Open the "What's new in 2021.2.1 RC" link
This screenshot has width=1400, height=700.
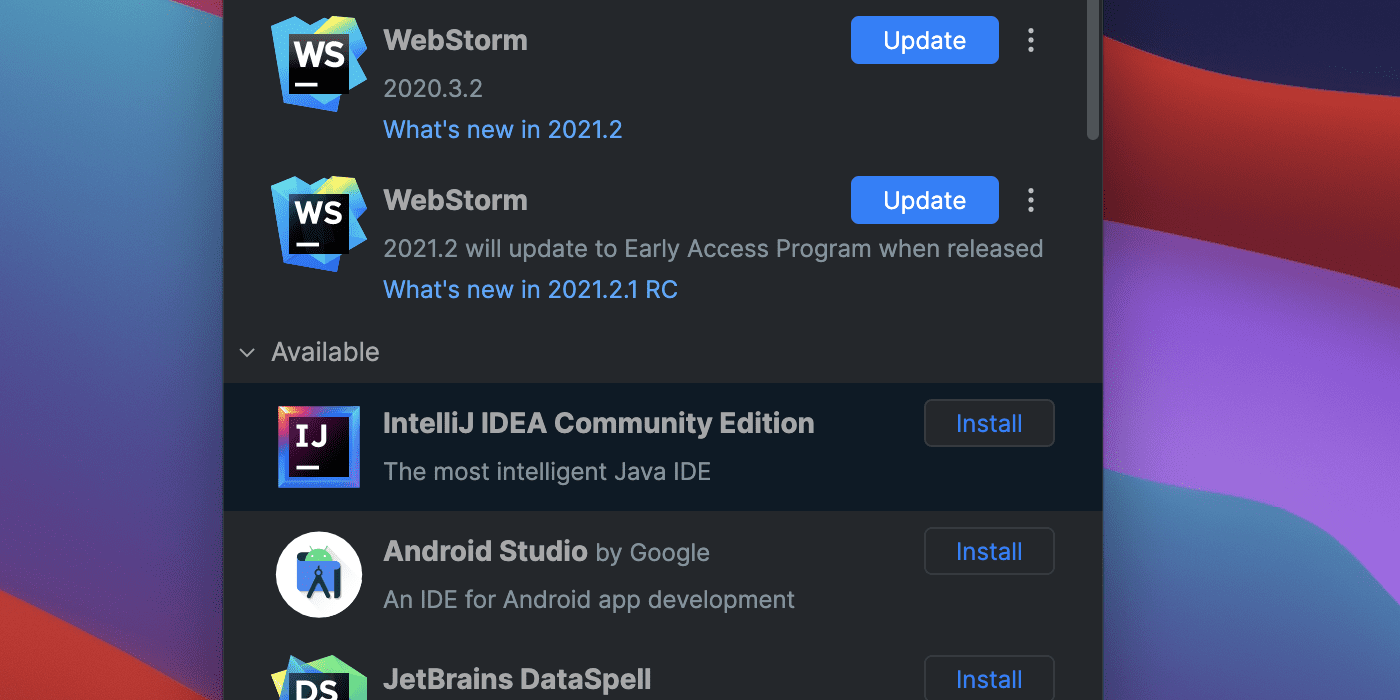[531, 289]
